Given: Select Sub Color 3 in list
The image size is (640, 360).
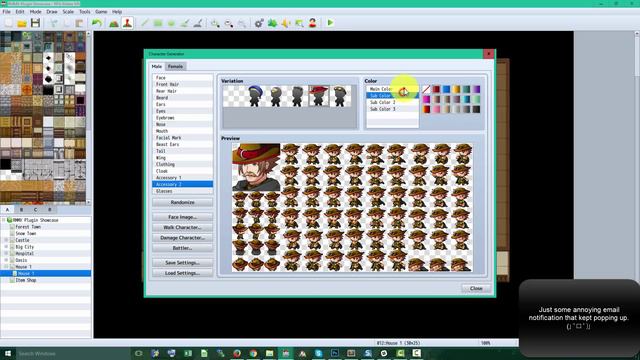Looking at the screenshot, I should 393,109.
